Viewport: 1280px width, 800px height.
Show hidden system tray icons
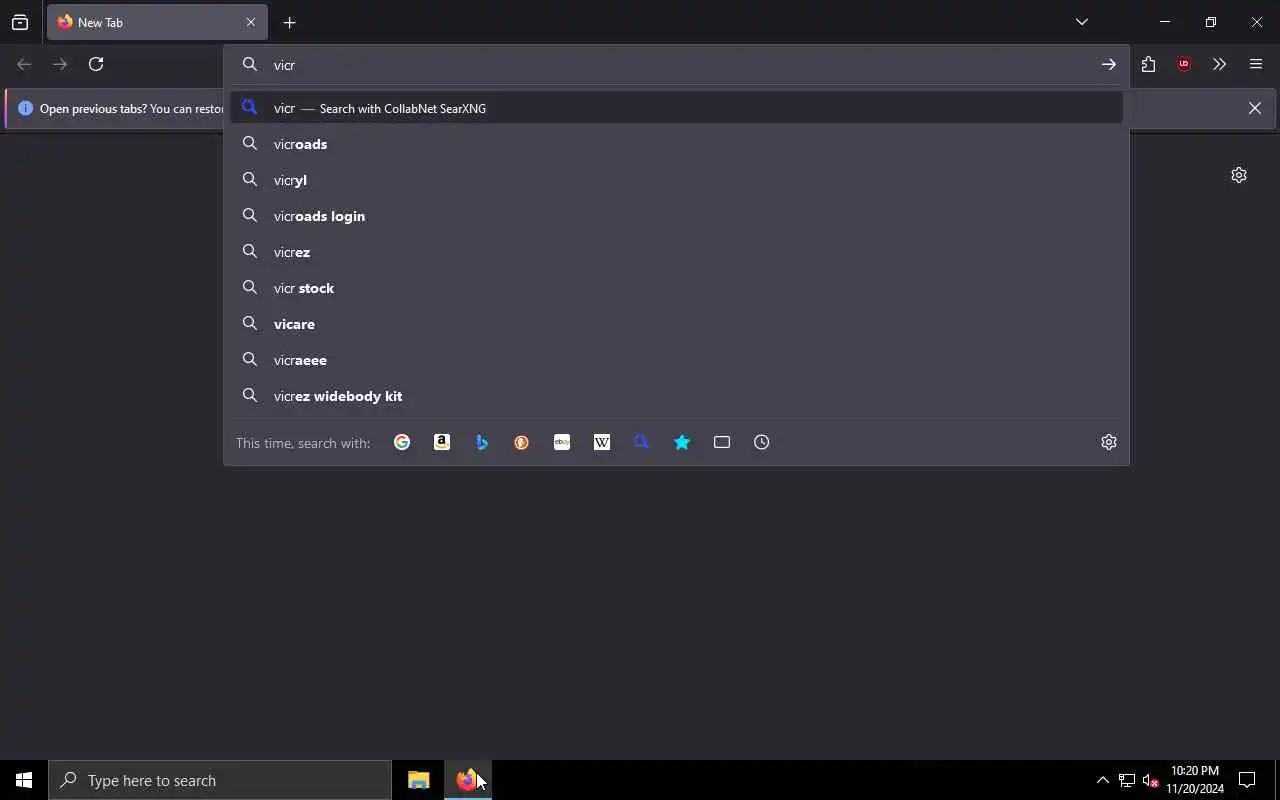[1102, 780]
